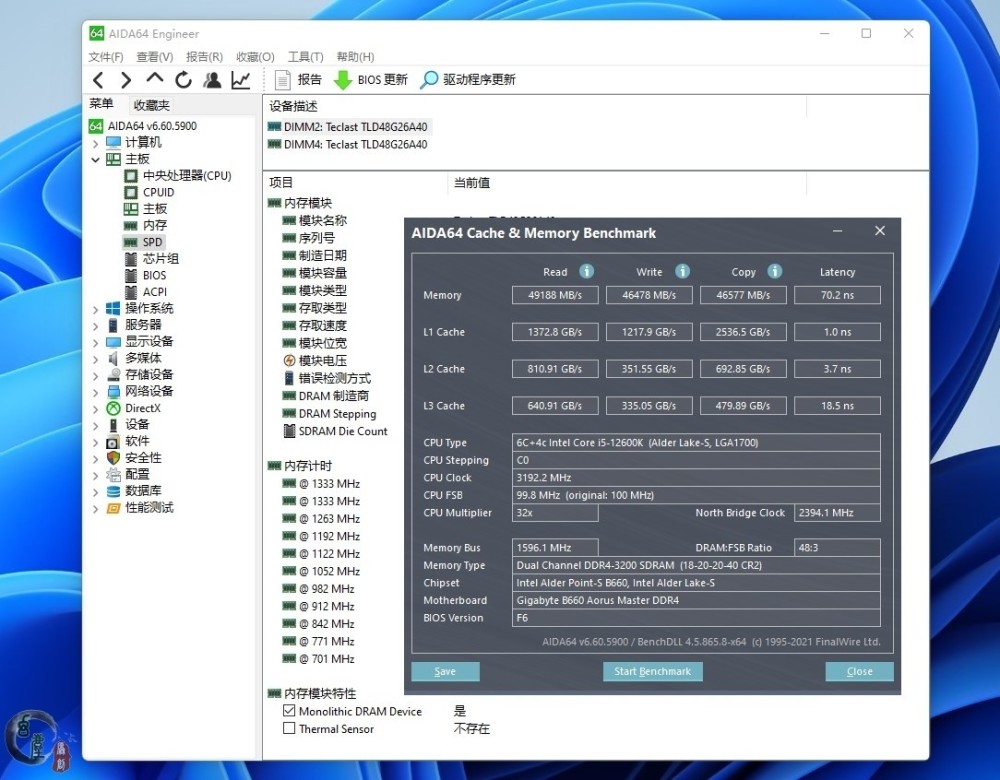Click the up arrow navigation icon
This screenshot has width=1000, height=780.
(x=154, y=79)
